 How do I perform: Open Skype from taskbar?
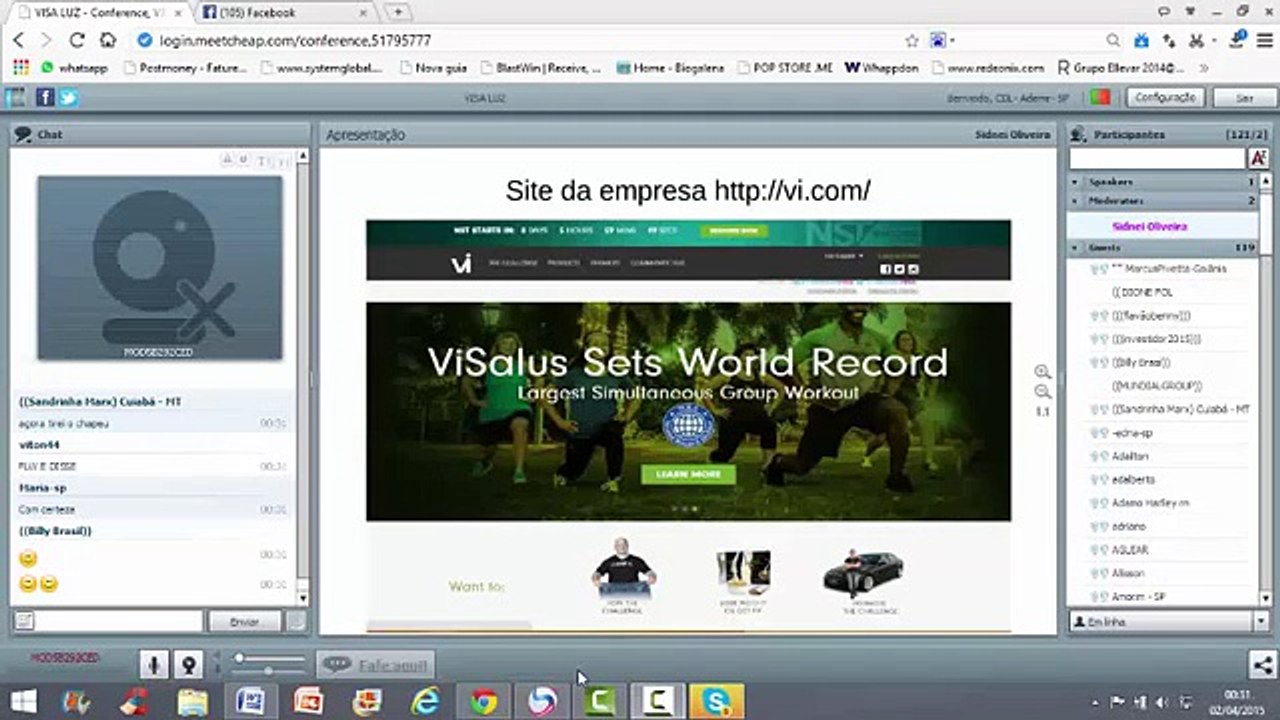pos(716,701)
